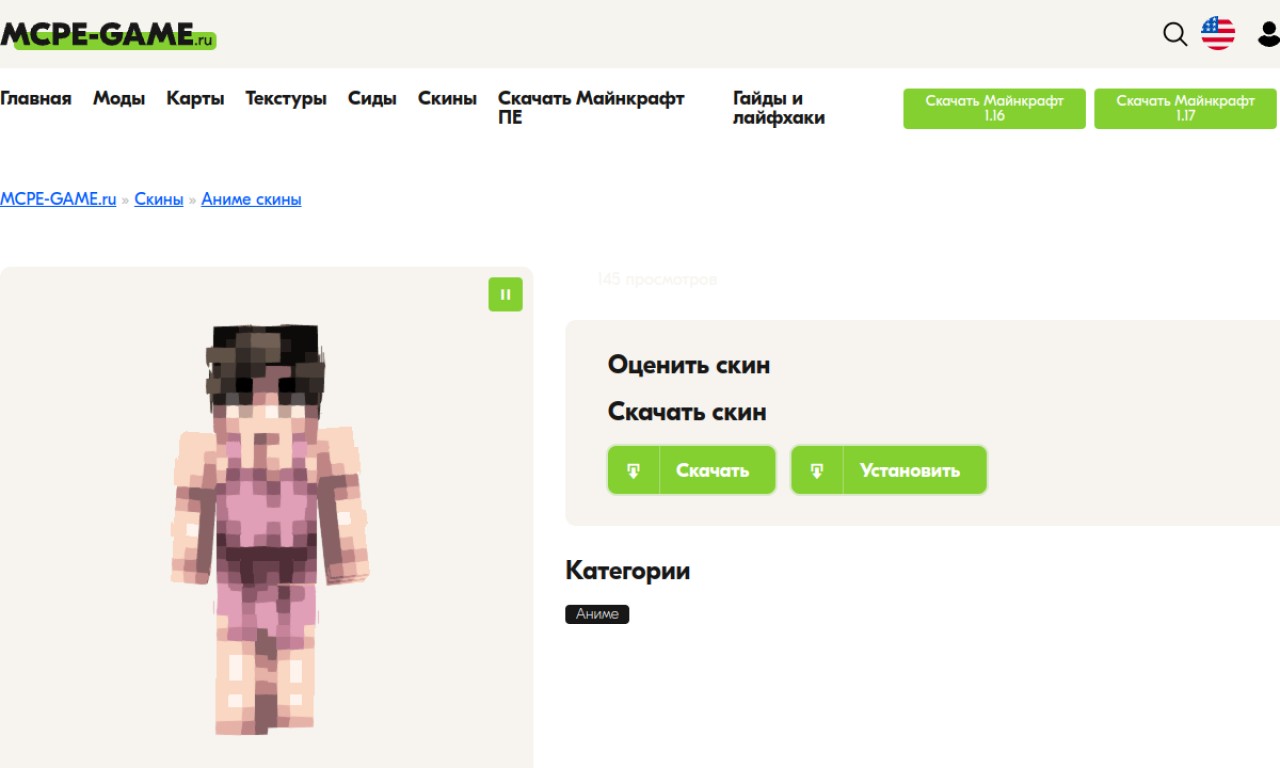Click the Скачать скин heading

(x=687, y=412)
